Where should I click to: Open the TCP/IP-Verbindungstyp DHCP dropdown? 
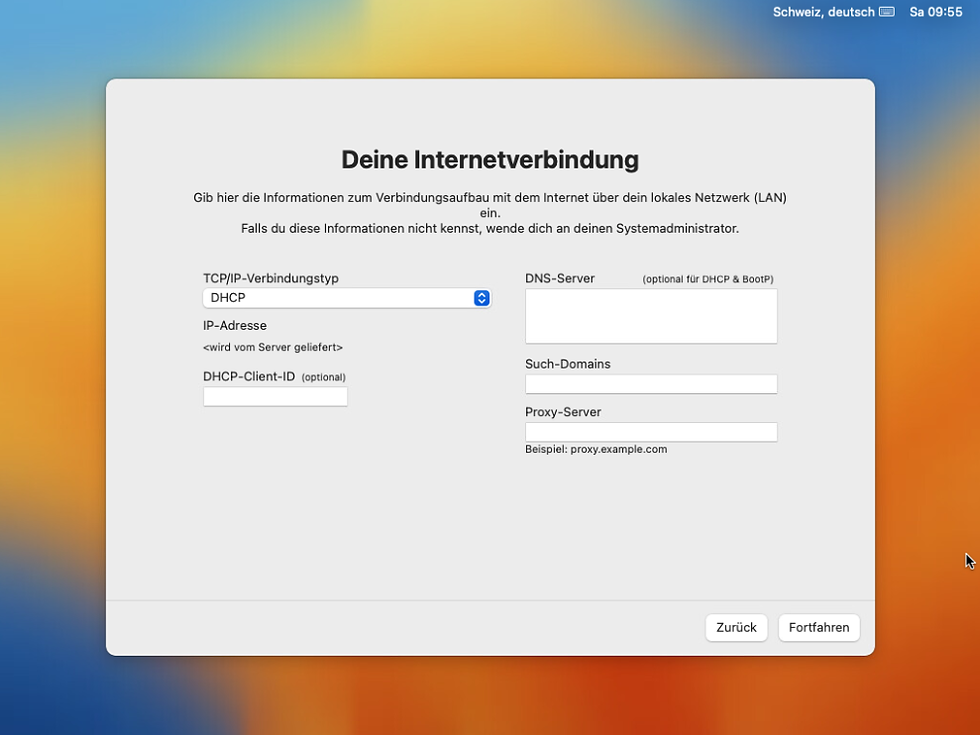pos(347,298)
